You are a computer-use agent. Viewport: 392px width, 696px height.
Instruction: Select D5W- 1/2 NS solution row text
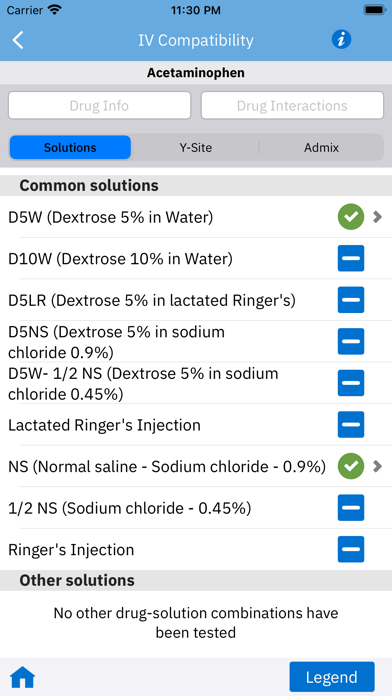tap(143, 383)
